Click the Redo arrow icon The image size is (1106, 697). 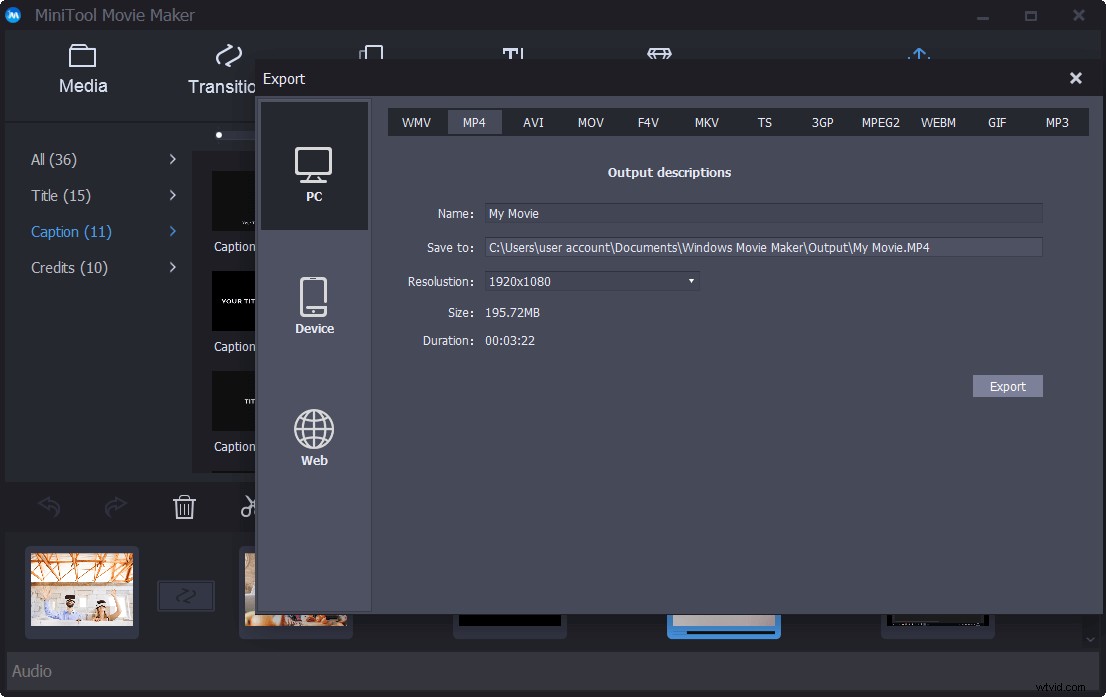coord(116,507)
